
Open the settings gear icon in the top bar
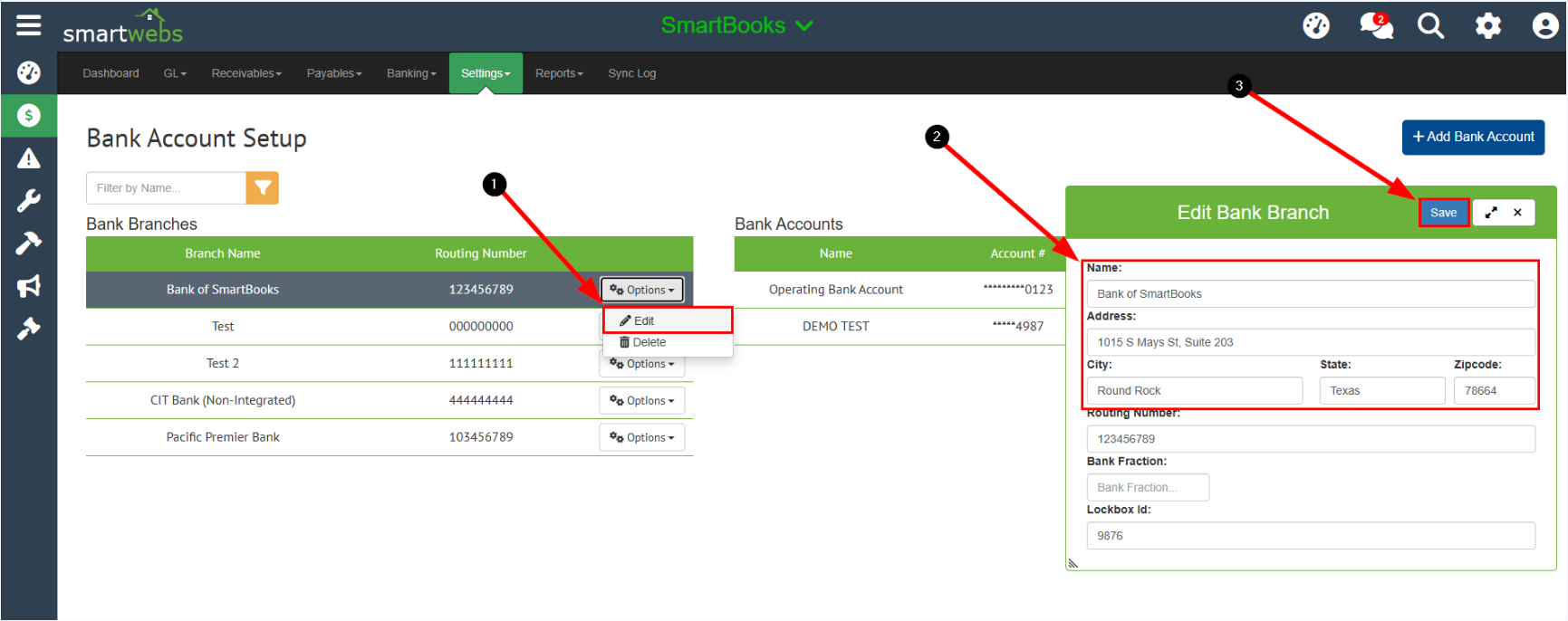[x=1488, y=25]
